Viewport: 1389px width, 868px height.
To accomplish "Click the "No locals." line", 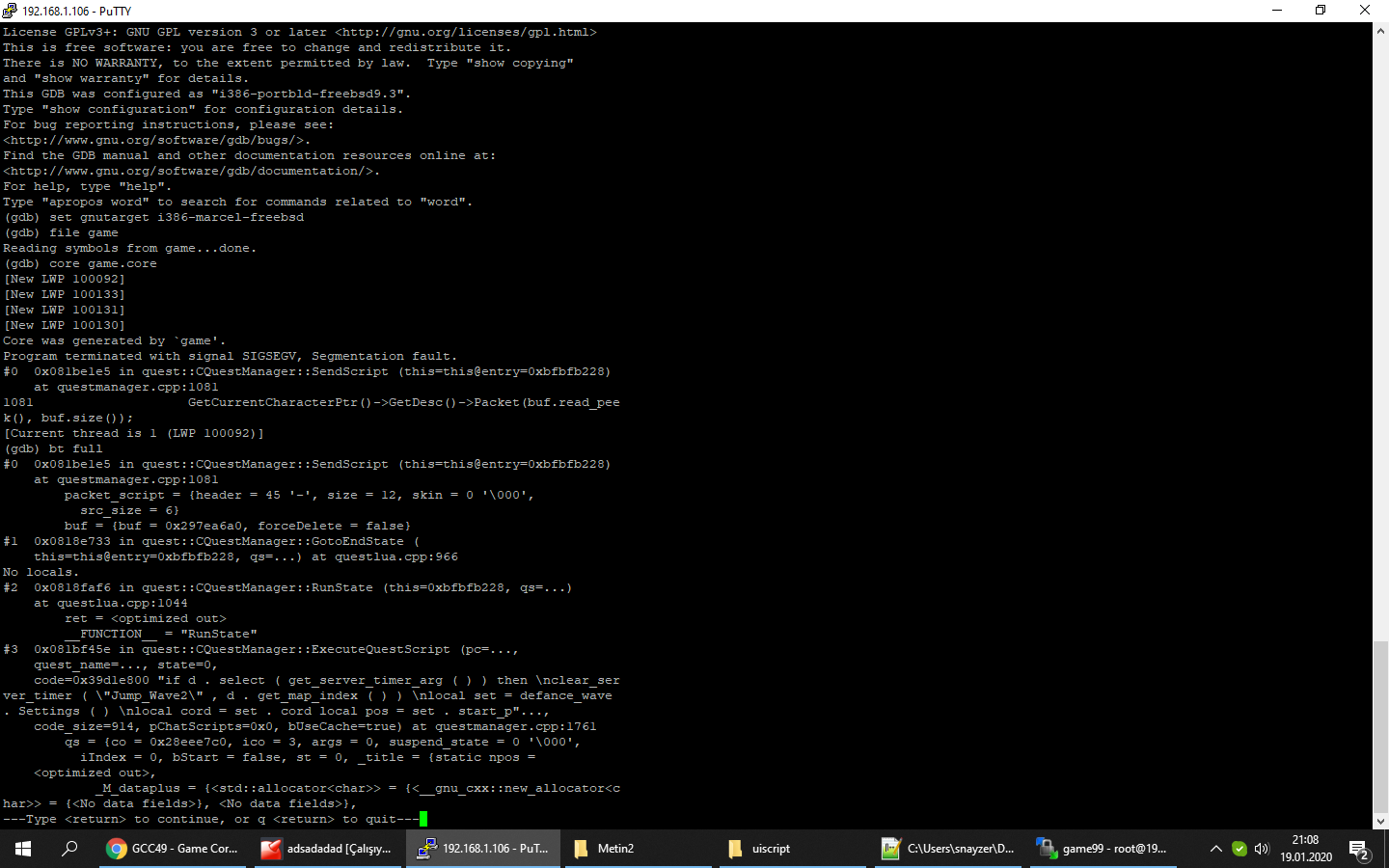I will pos(41,572).
